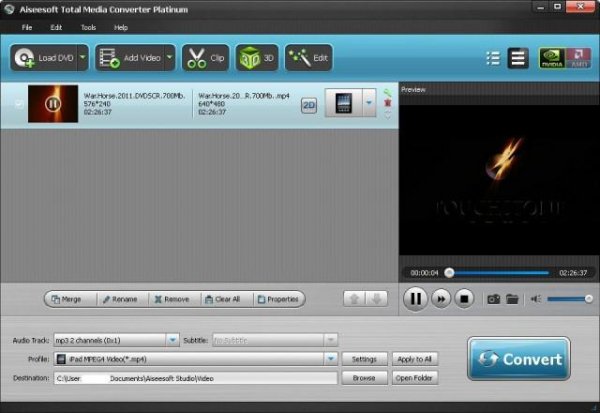
Task: Click the Properties button
Action: tap(278, 299)
